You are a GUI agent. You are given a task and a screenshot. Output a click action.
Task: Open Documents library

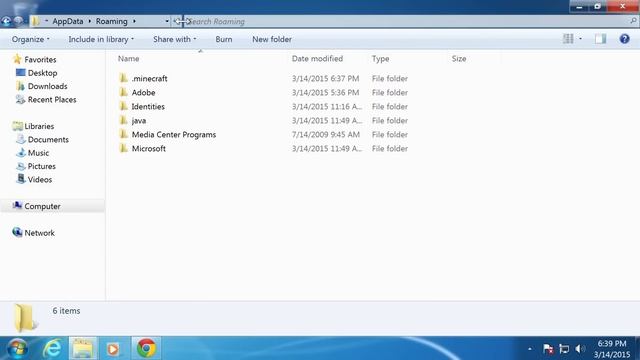(48, 140)
